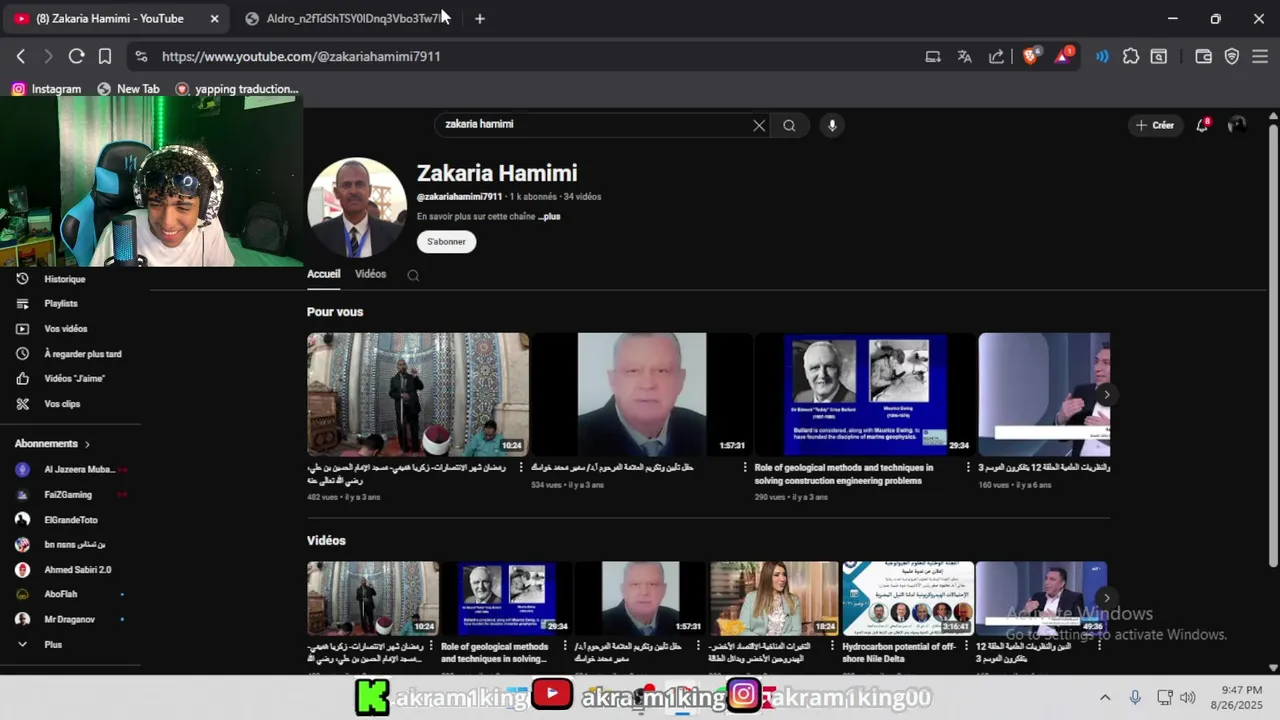
Task: Click the blue sound-wave extension icon
Action: pos(1102,57)
